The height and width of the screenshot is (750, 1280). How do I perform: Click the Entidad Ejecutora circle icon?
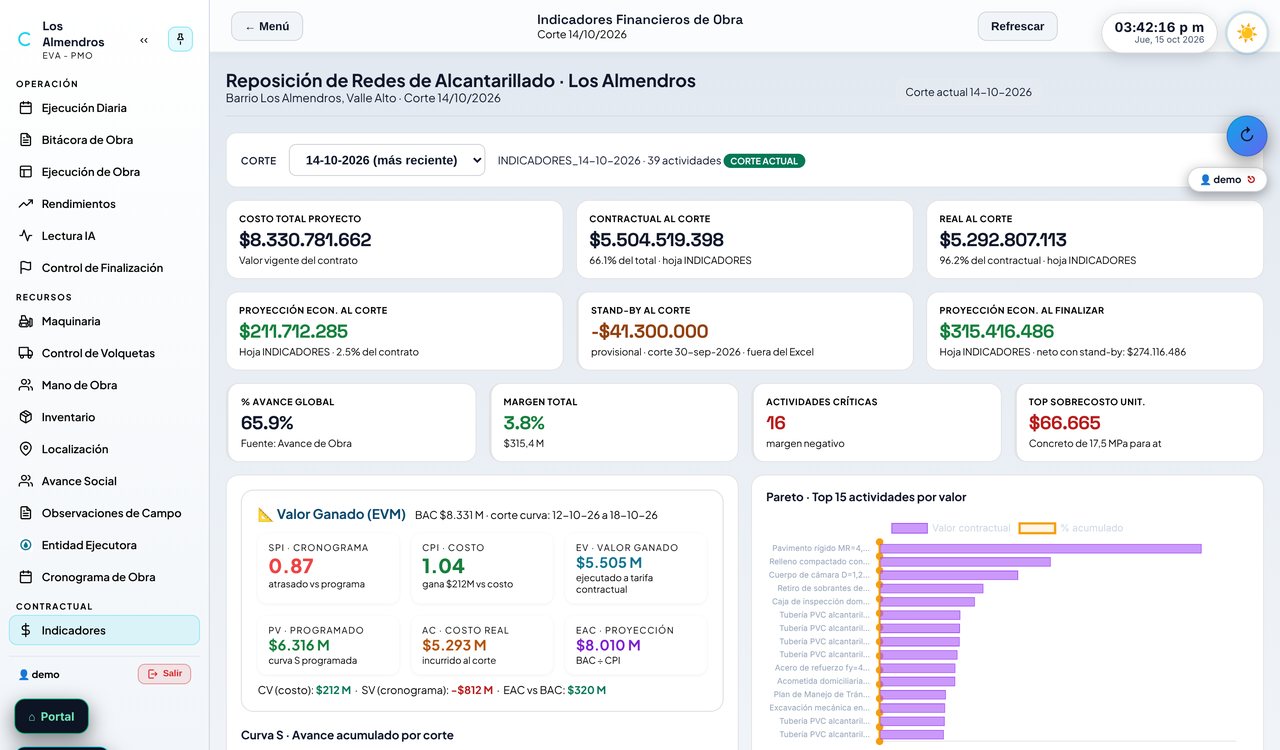[26, 545]
